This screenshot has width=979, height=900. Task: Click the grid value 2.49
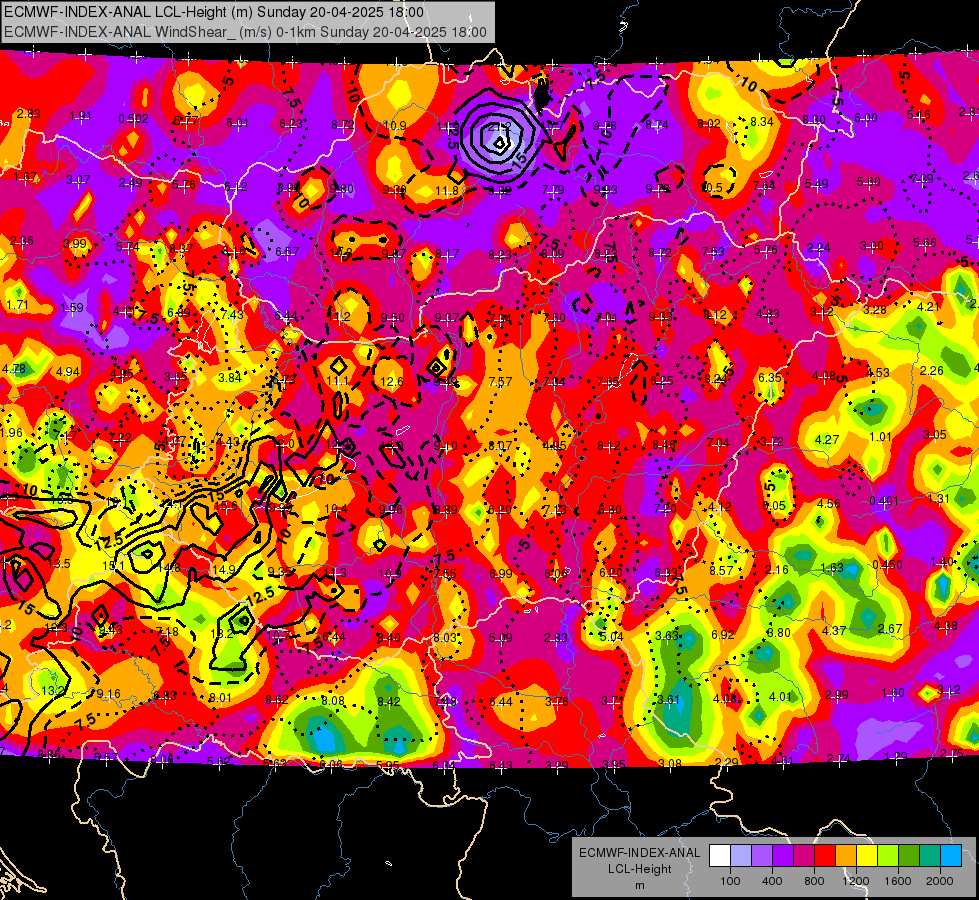130,183
